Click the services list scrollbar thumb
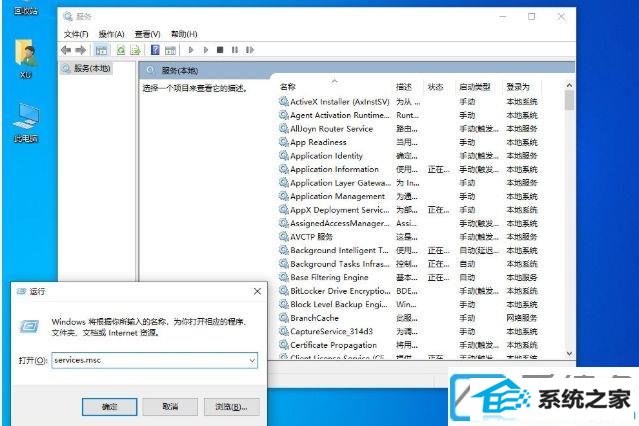This screenshot has width=639, height=426. 569,100
